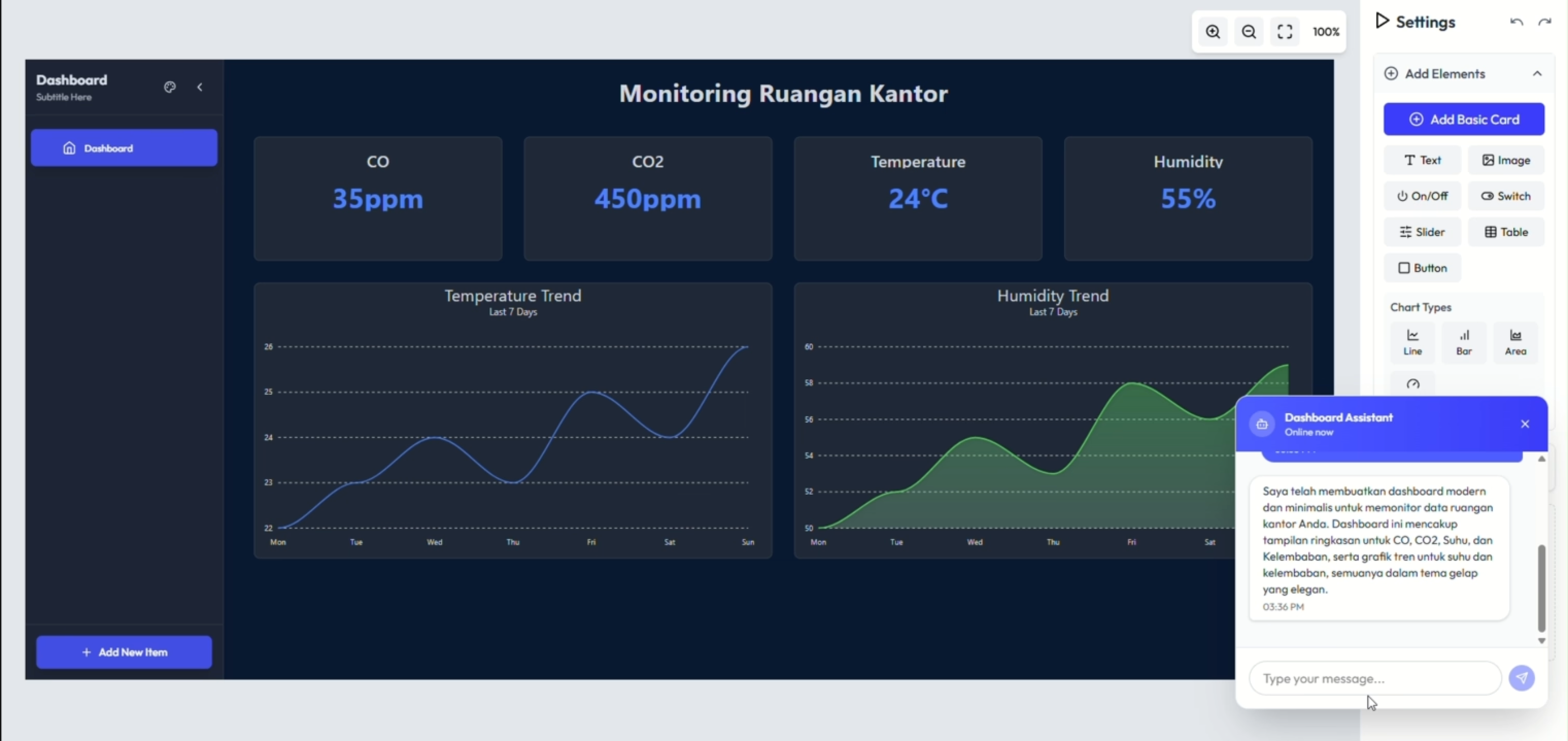Screen dimensions: 1568x741
Task: Select the Line chart type
Action: coord(1412,342)
